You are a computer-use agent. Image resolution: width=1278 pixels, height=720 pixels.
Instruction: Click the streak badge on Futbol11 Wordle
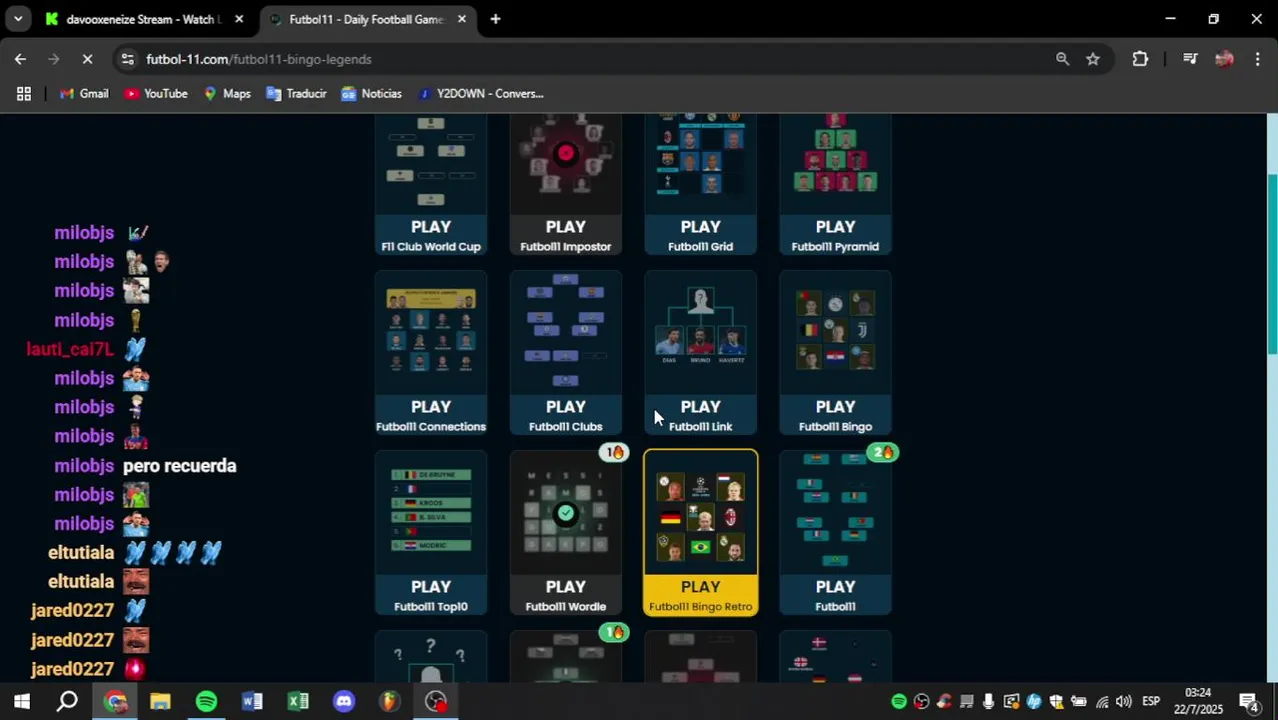(x=614, y=452)
